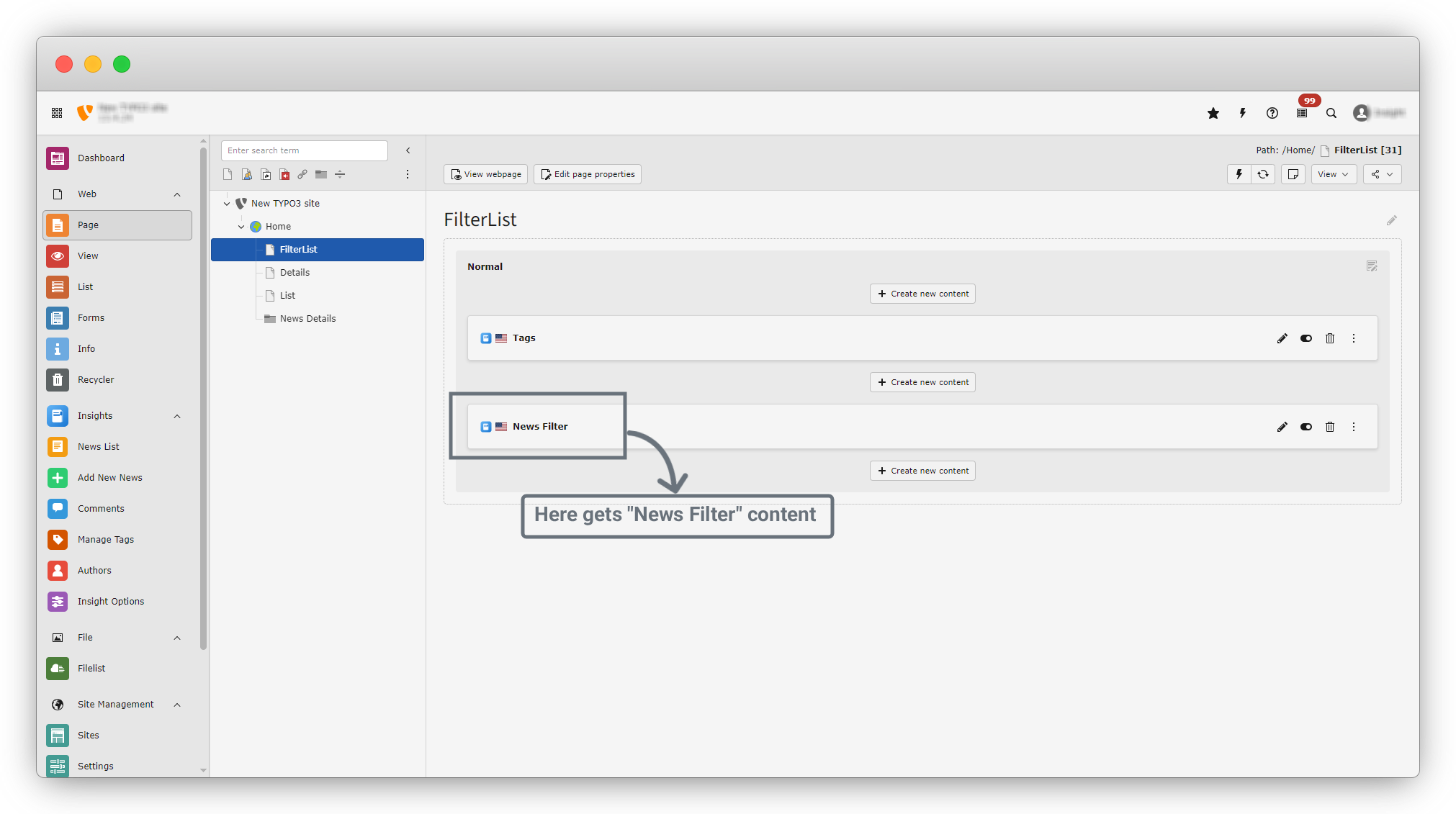Viewport: 1456px width, 814px height.
Task: Click the search magnifier in top bar
Action: tap(1331, 113)
